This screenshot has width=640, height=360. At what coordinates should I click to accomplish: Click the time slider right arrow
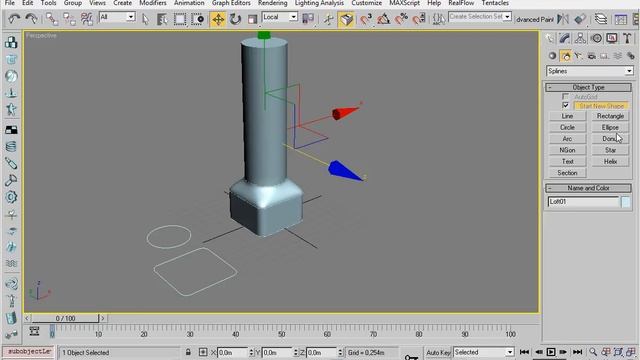coord(103,318)
